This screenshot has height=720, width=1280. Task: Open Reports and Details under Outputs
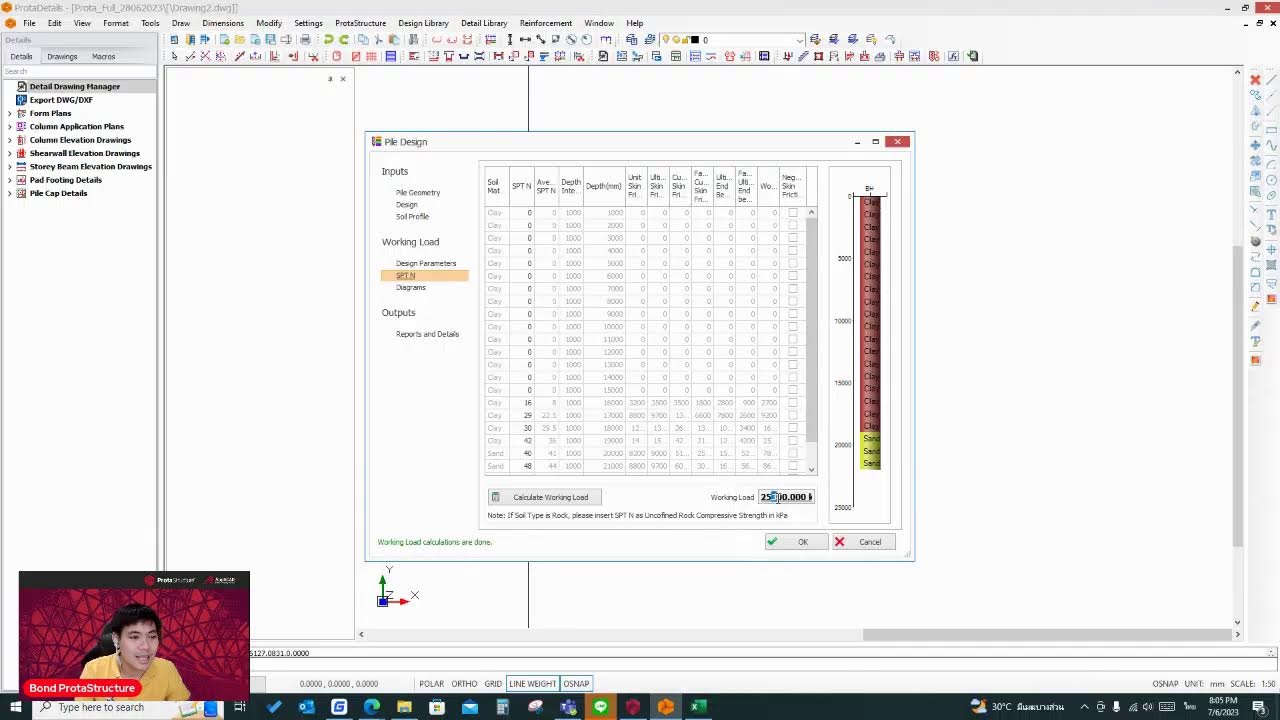[x=427, y=334]
